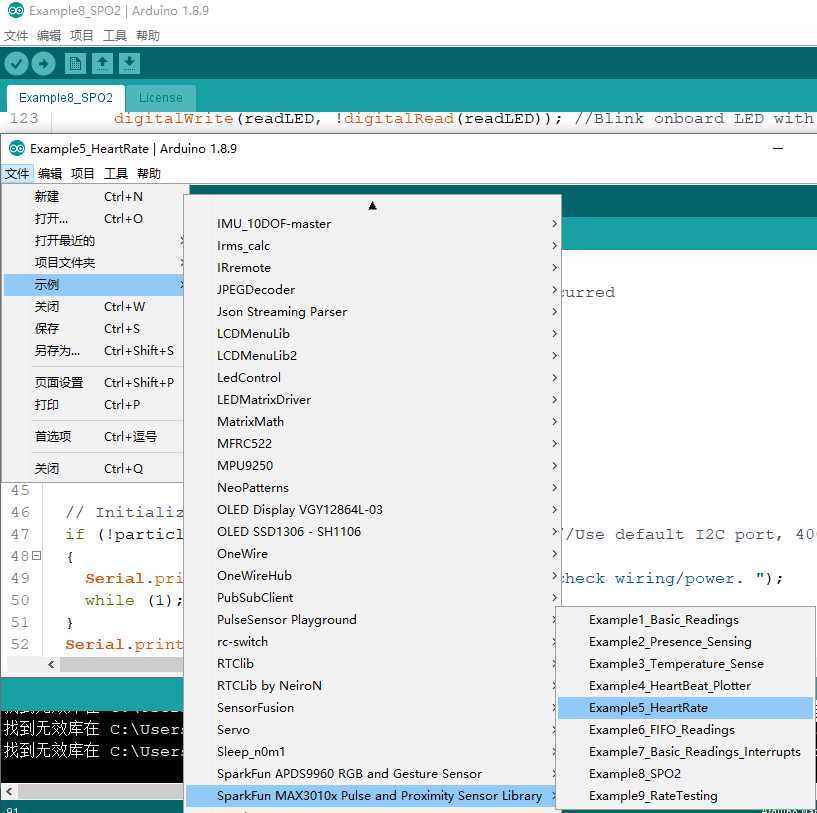Open Example5_HeartRate sketch
The width and height of the screenshot is (817, 813).
coord(685,708)
